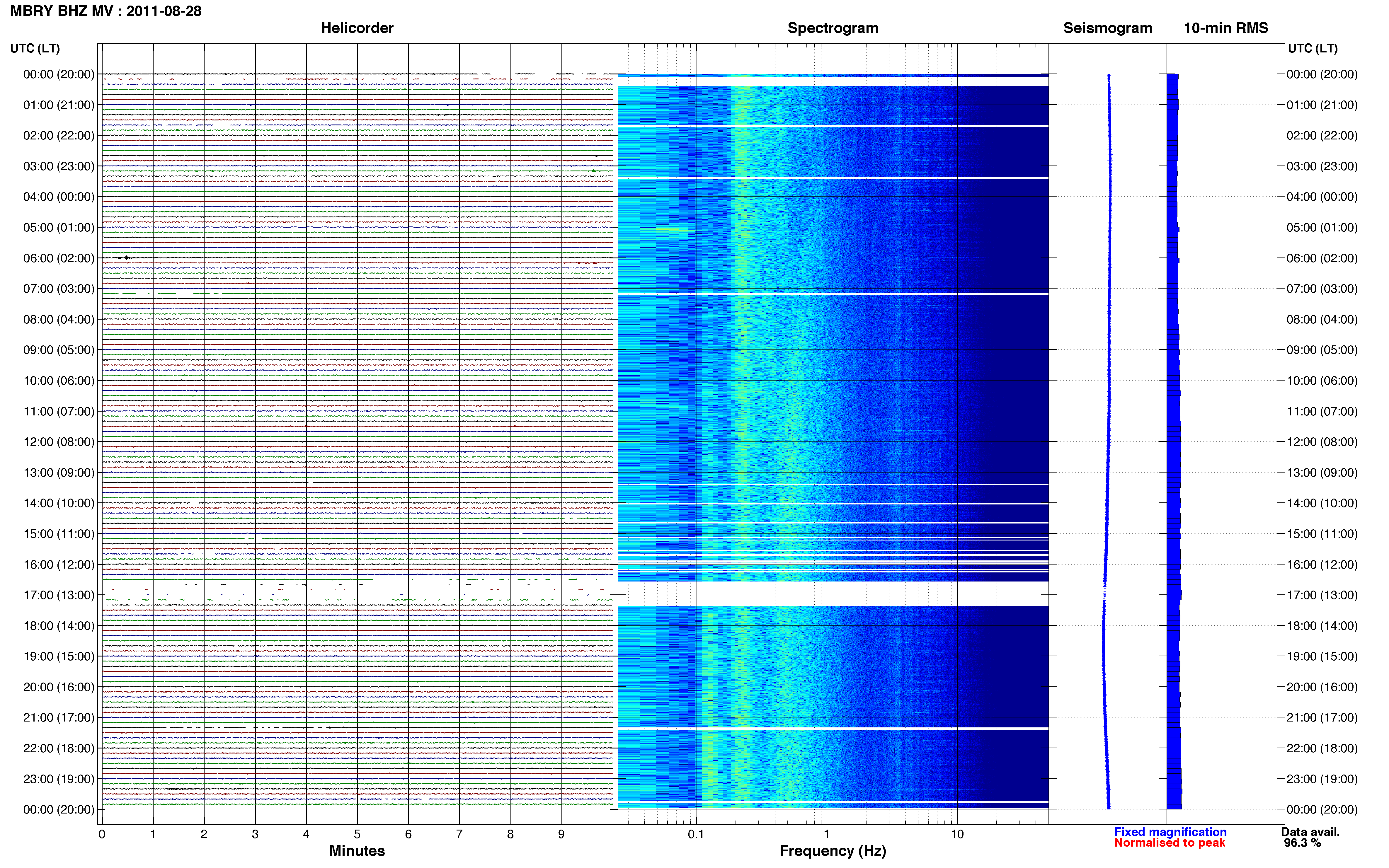1389x868 pixels.
Task: Click the left 13:00 (09:00) time label
Action: (x=59, y=473)
